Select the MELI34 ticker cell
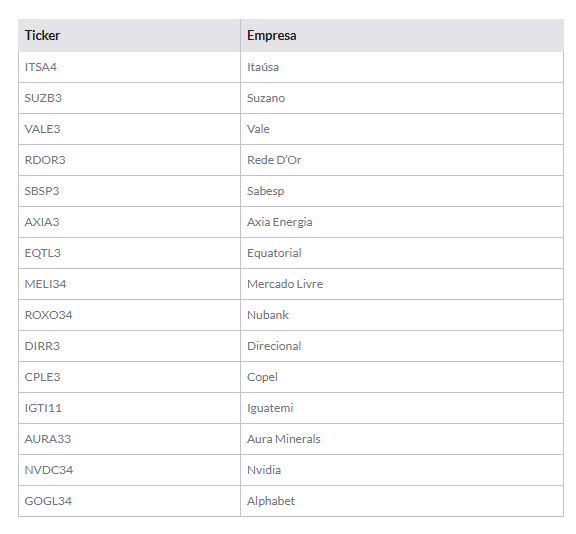 click(129, 284)
